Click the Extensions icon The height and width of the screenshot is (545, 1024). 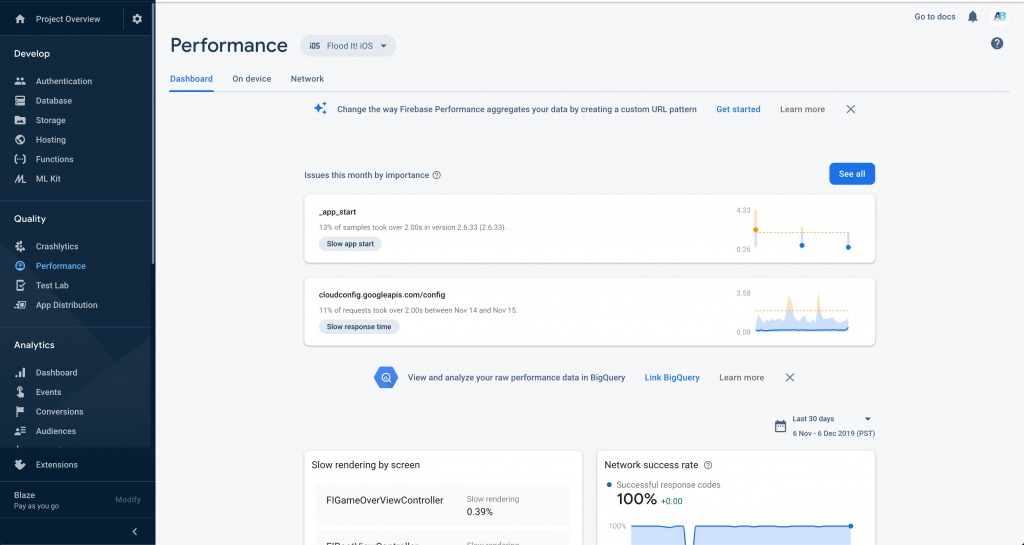[x=20, y=465]
